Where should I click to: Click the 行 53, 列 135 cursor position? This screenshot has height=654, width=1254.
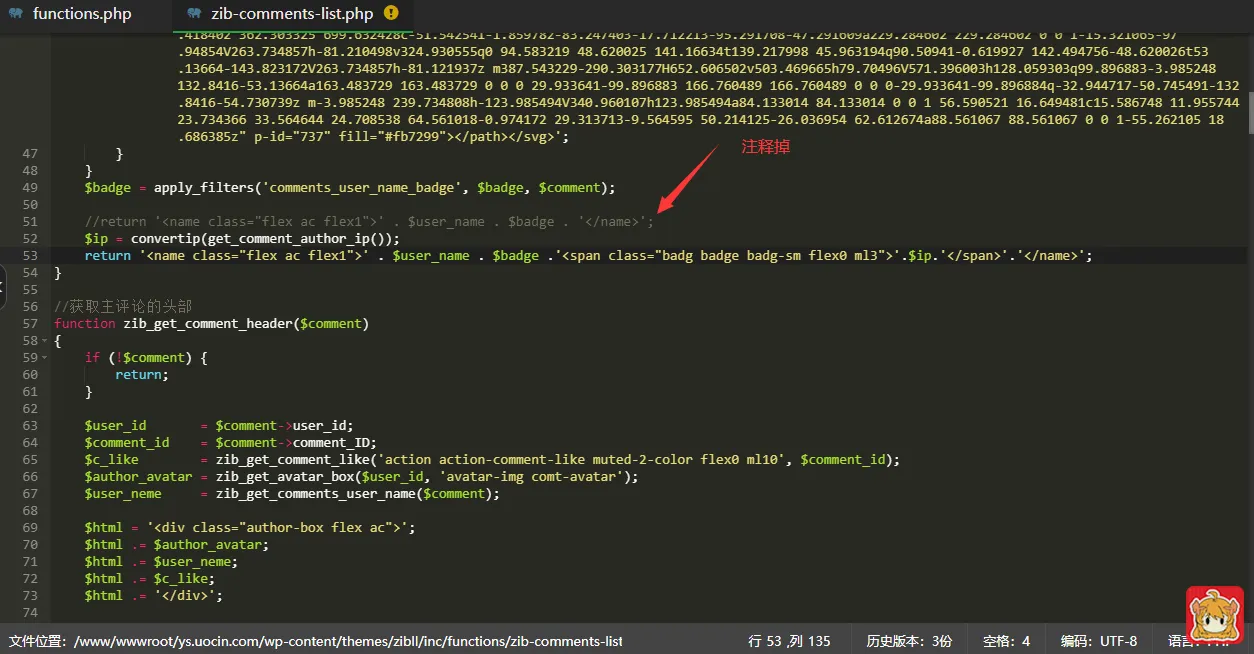[789, 641]
